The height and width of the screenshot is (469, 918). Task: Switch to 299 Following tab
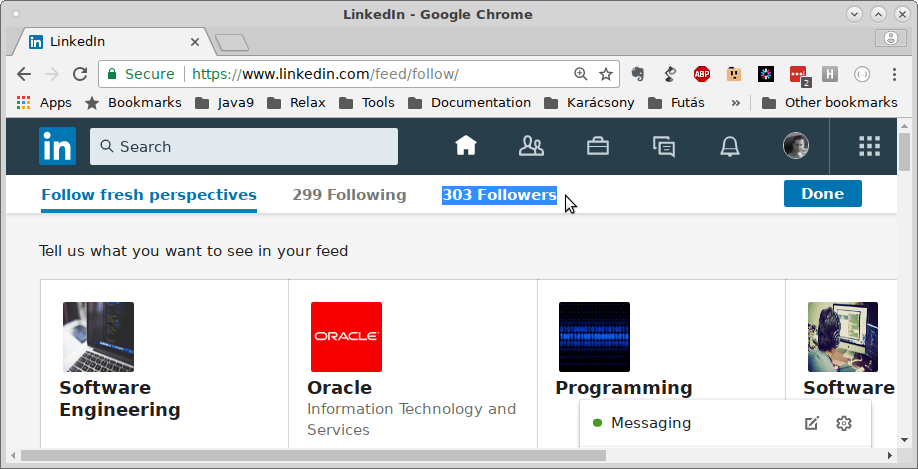(349, 195)
